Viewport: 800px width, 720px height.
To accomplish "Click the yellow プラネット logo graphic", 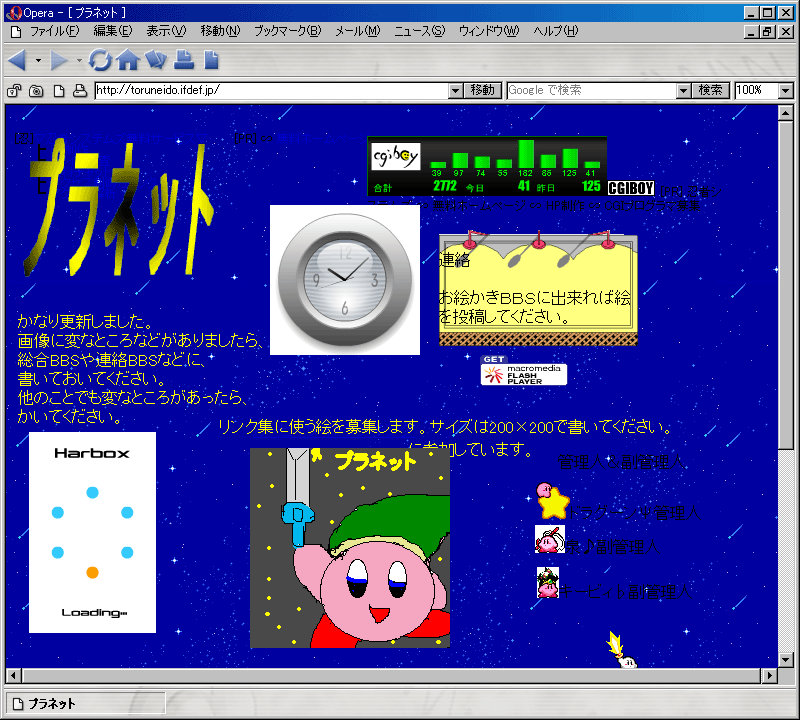I will point(118,209).
